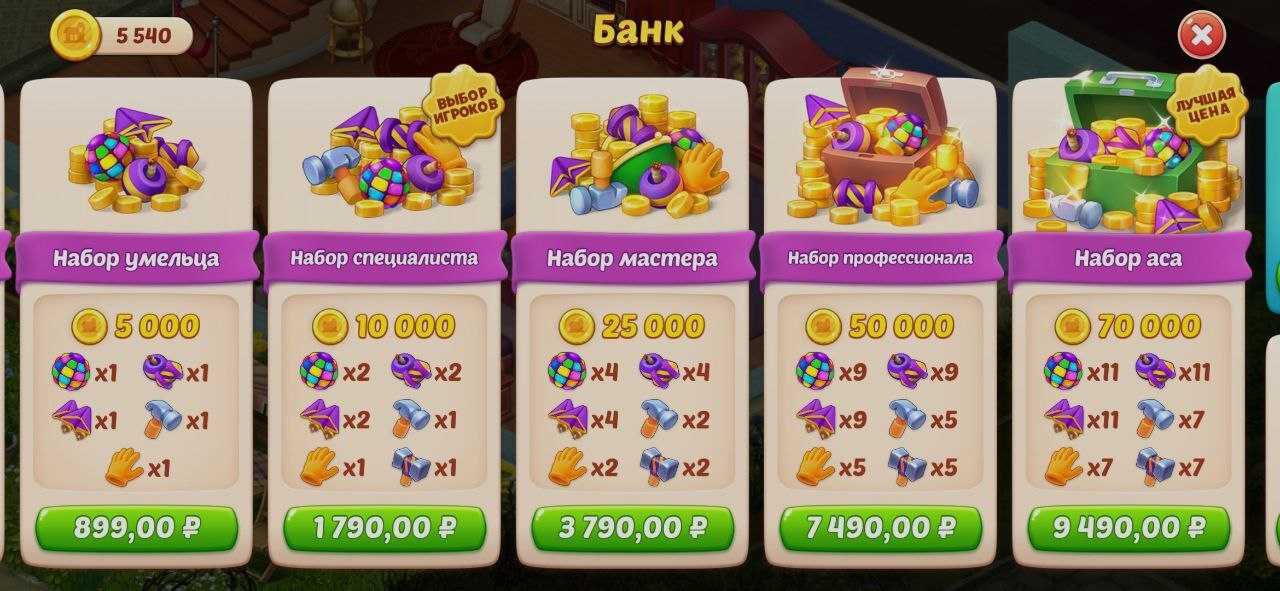The image size is (1280, 591).
Task: Tap sledgehammer icon in Набор профессионала
Action: coord(907,467)
